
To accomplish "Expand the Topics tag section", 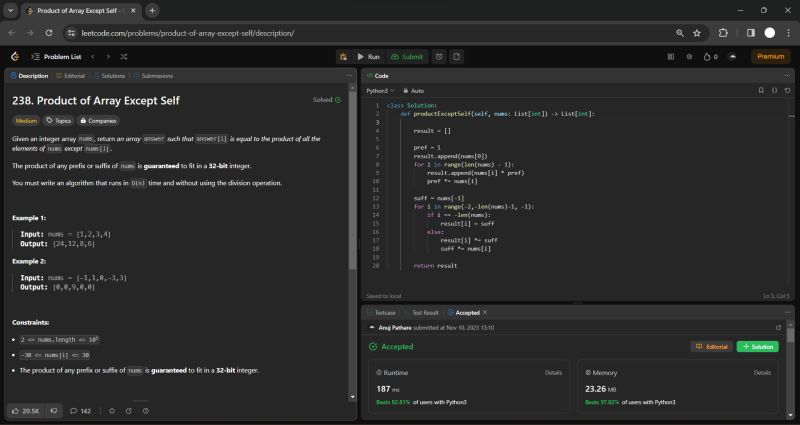I will click(59, 120).
